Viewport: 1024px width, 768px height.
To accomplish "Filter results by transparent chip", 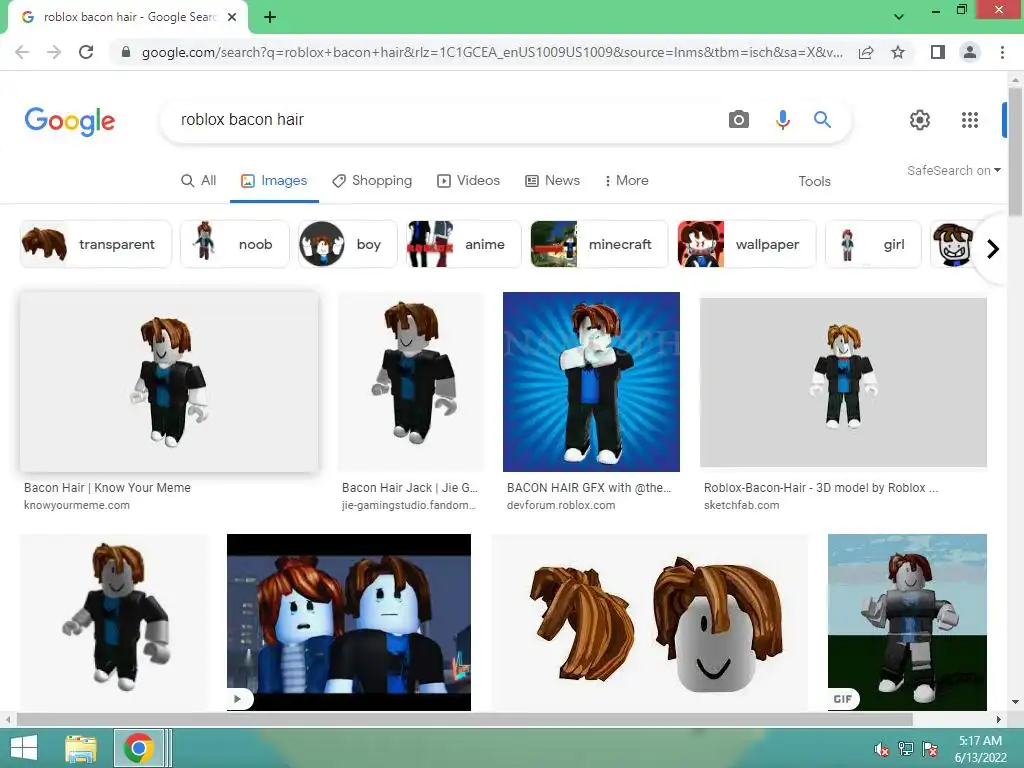I will pyautogui.click(x=95, y=244).
